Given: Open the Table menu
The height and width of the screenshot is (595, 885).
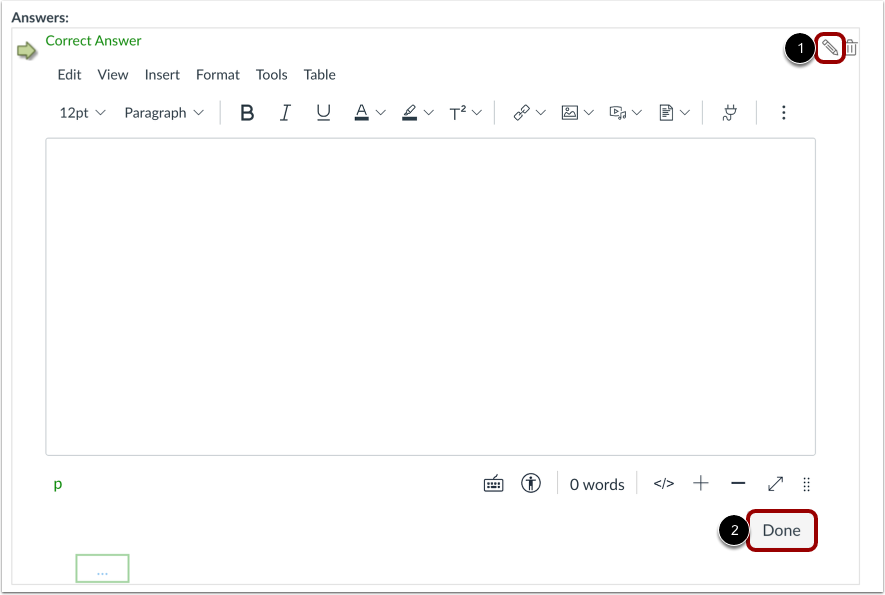Looking at the screenshot, I should coord(319,74).
